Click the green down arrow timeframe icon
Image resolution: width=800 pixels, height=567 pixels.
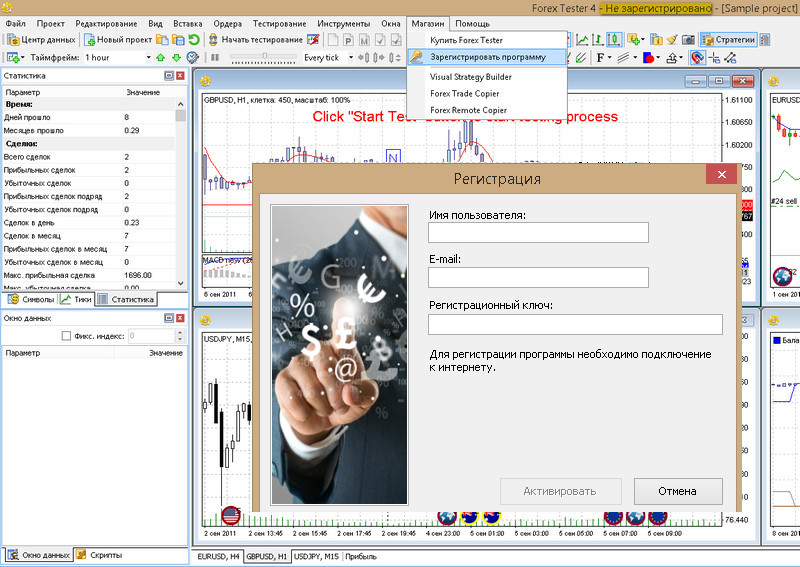coord(177,58)
